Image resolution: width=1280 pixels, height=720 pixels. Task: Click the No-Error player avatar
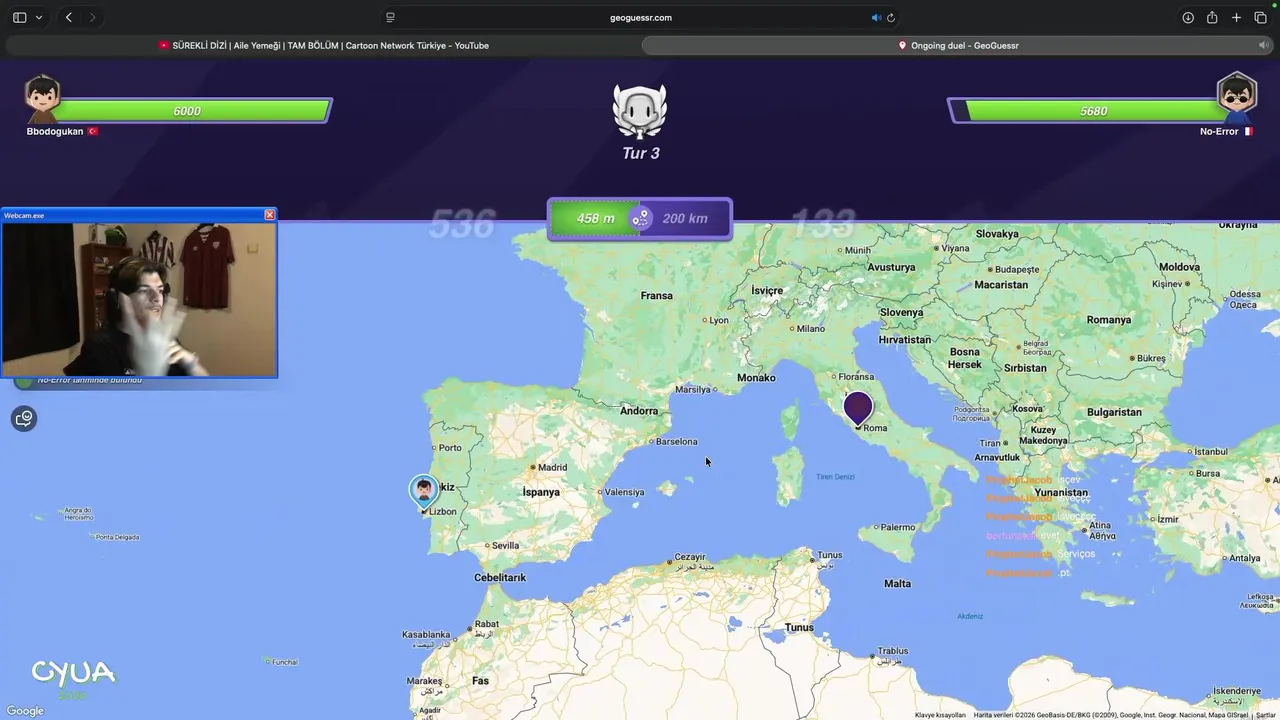1237,97
